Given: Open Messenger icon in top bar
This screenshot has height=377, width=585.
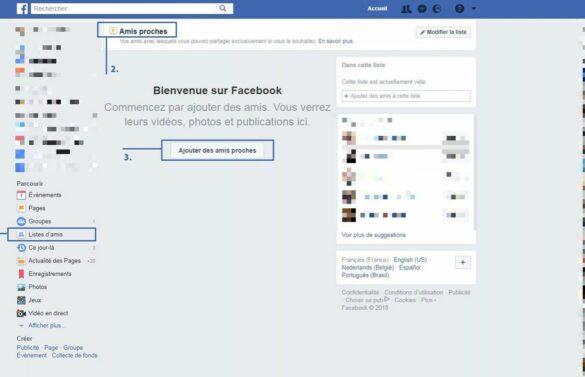Looking at the screenshot, I should click(422, 9).
